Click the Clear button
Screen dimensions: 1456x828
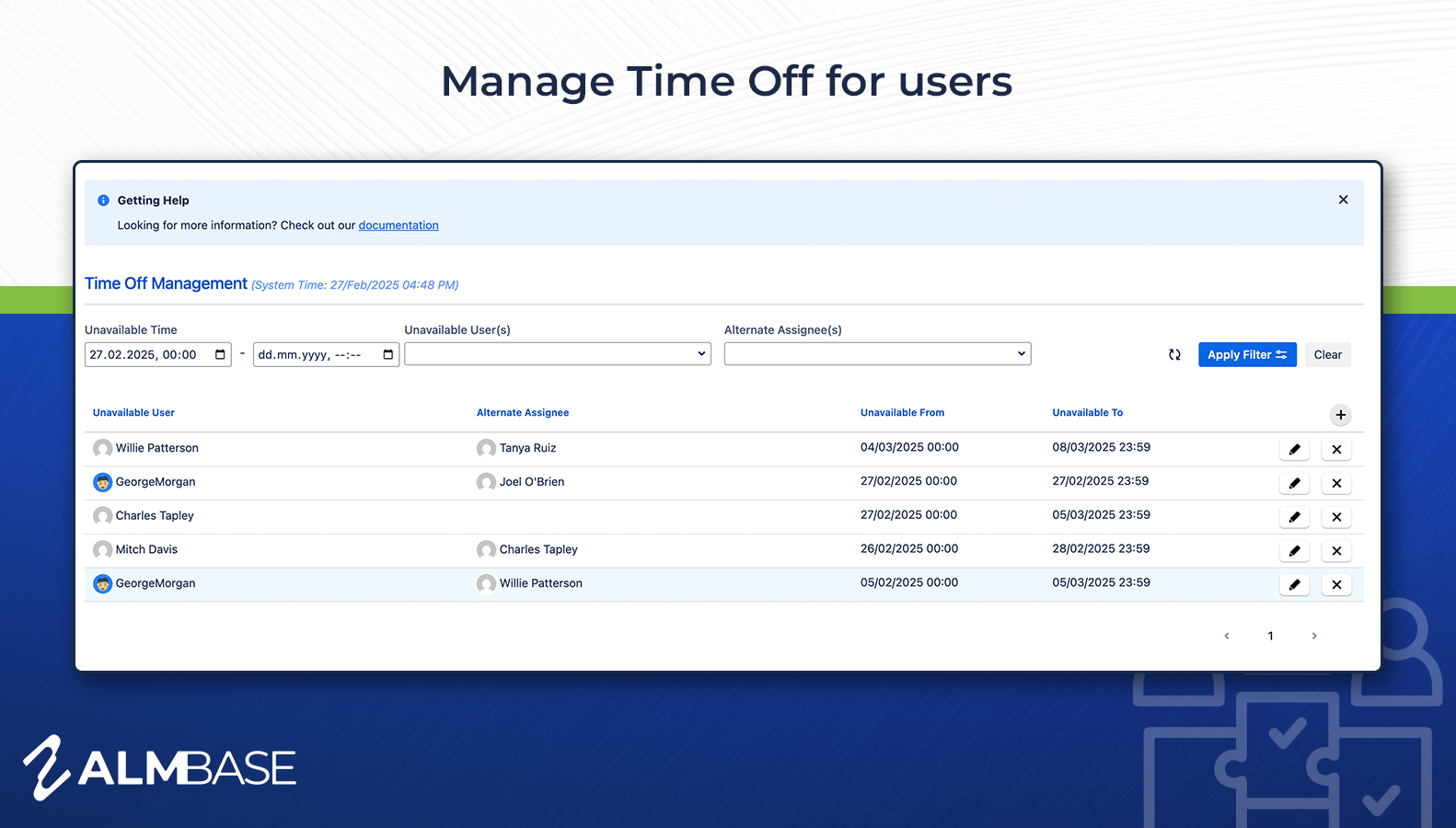pyautogui.click(x=1327, y=355)
